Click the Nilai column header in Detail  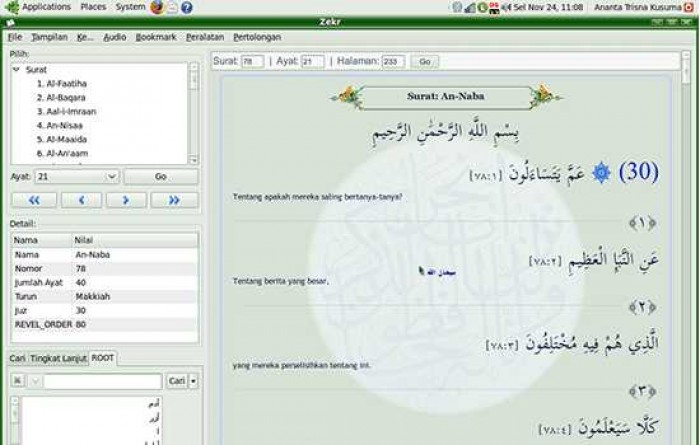(135, 240)
